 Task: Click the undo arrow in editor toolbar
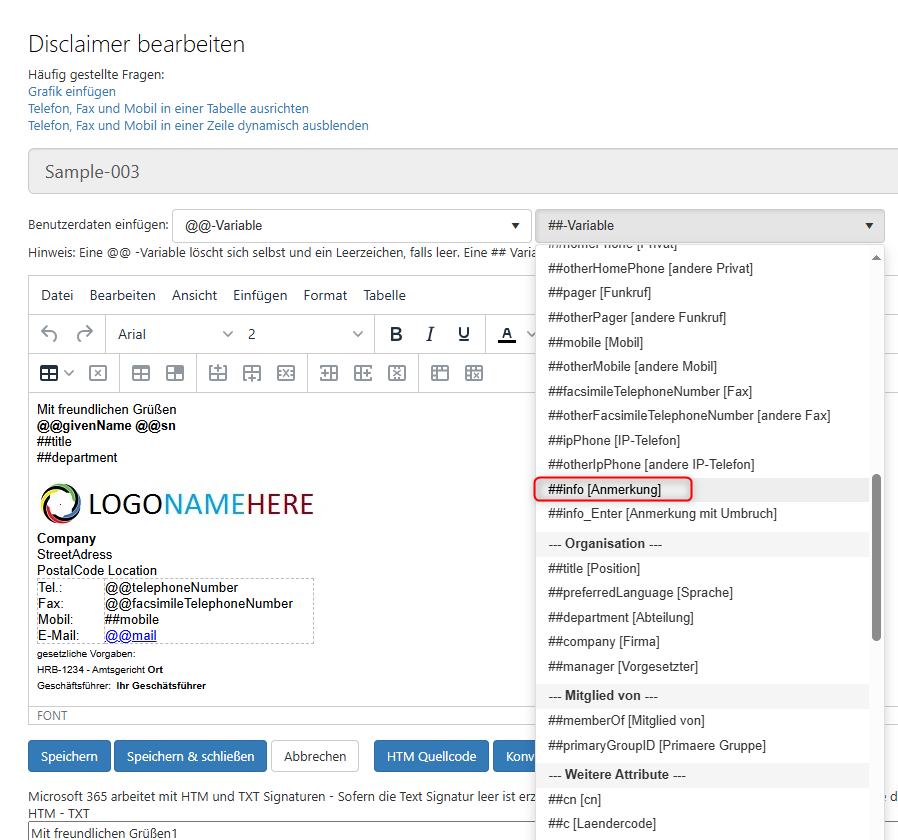(x=49, y=334)
